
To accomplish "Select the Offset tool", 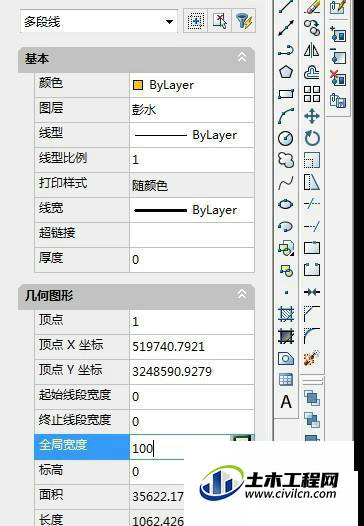I will (x=312, y=72).
